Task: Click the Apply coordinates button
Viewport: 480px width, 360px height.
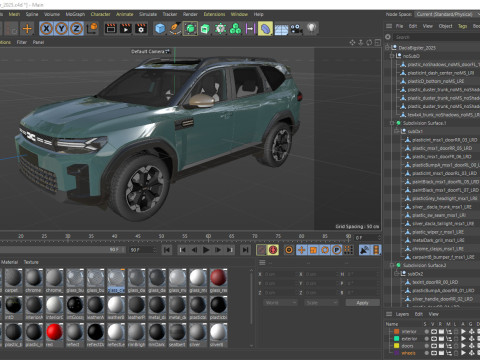Action: click(362, 303)
